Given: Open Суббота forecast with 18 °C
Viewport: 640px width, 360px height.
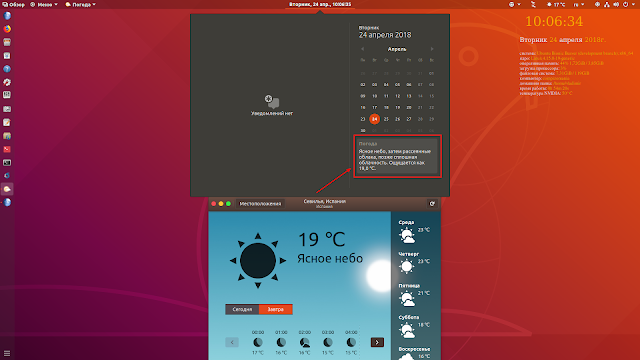Looking at the screenshot, I should [x=414, y=327].
